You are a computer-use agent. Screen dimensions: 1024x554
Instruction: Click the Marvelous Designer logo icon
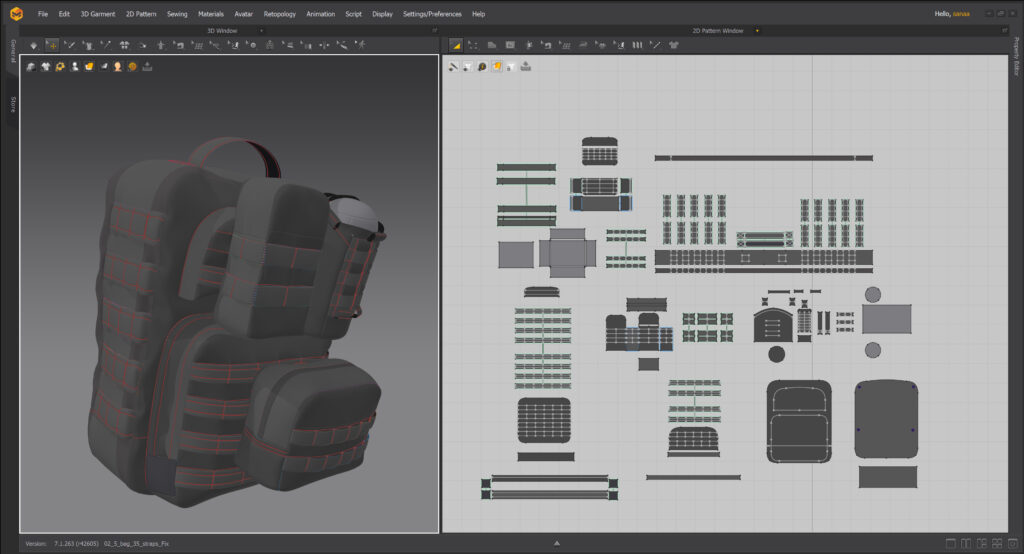click(x=16, y=13)
